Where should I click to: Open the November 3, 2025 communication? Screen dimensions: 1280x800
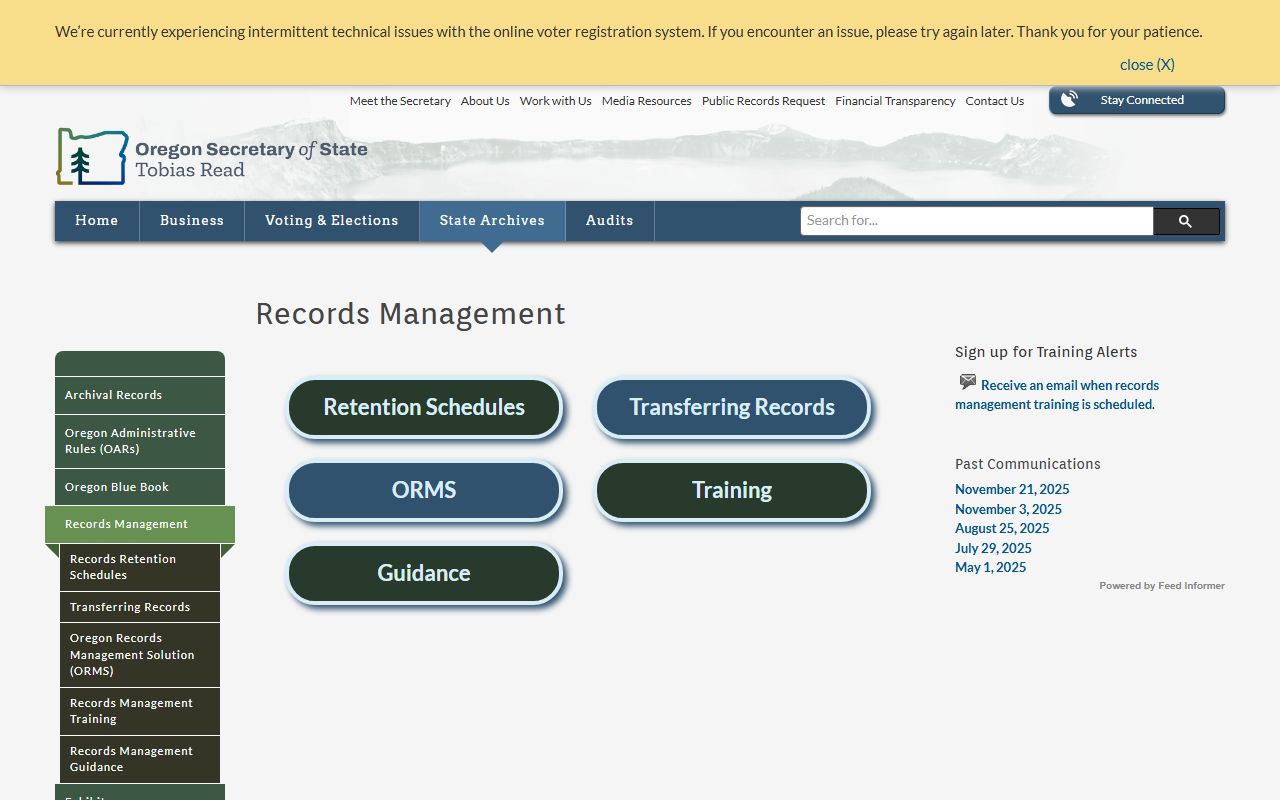click(1008, 509)
